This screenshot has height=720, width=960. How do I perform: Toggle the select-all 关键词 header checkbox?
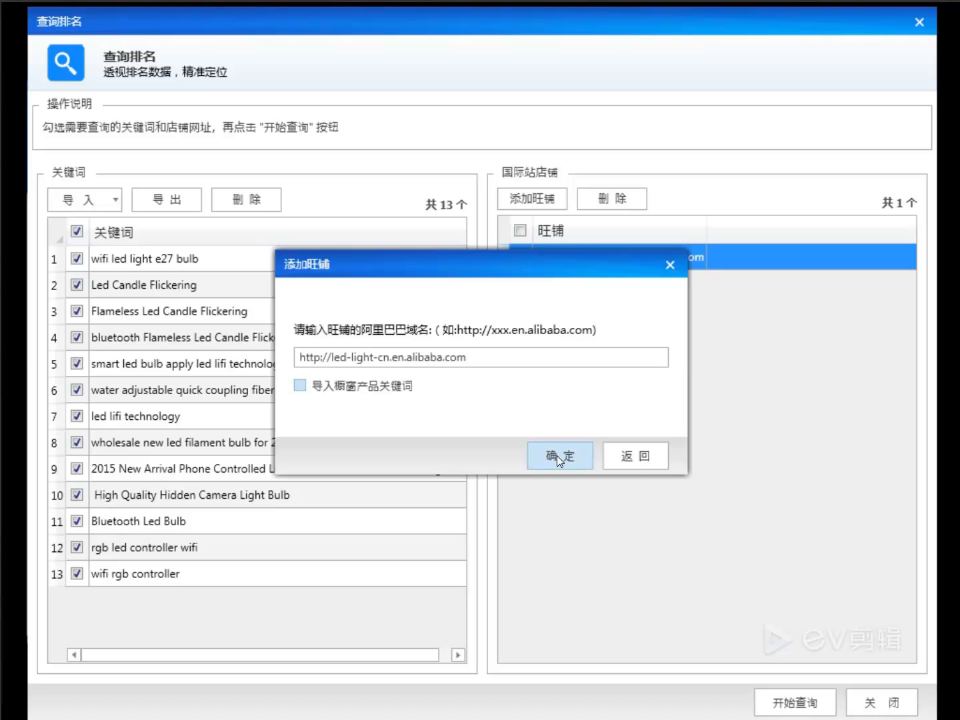tap(77, 231)
